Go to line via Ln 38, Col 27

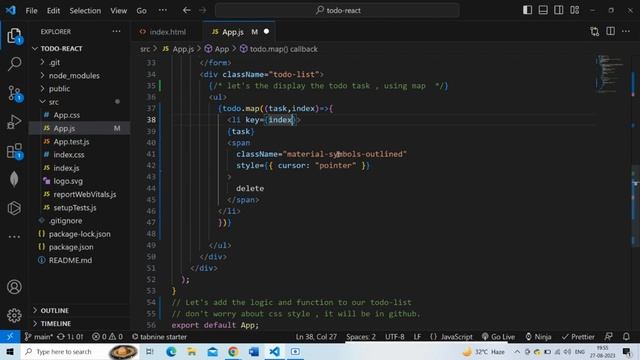click(316, 337)
